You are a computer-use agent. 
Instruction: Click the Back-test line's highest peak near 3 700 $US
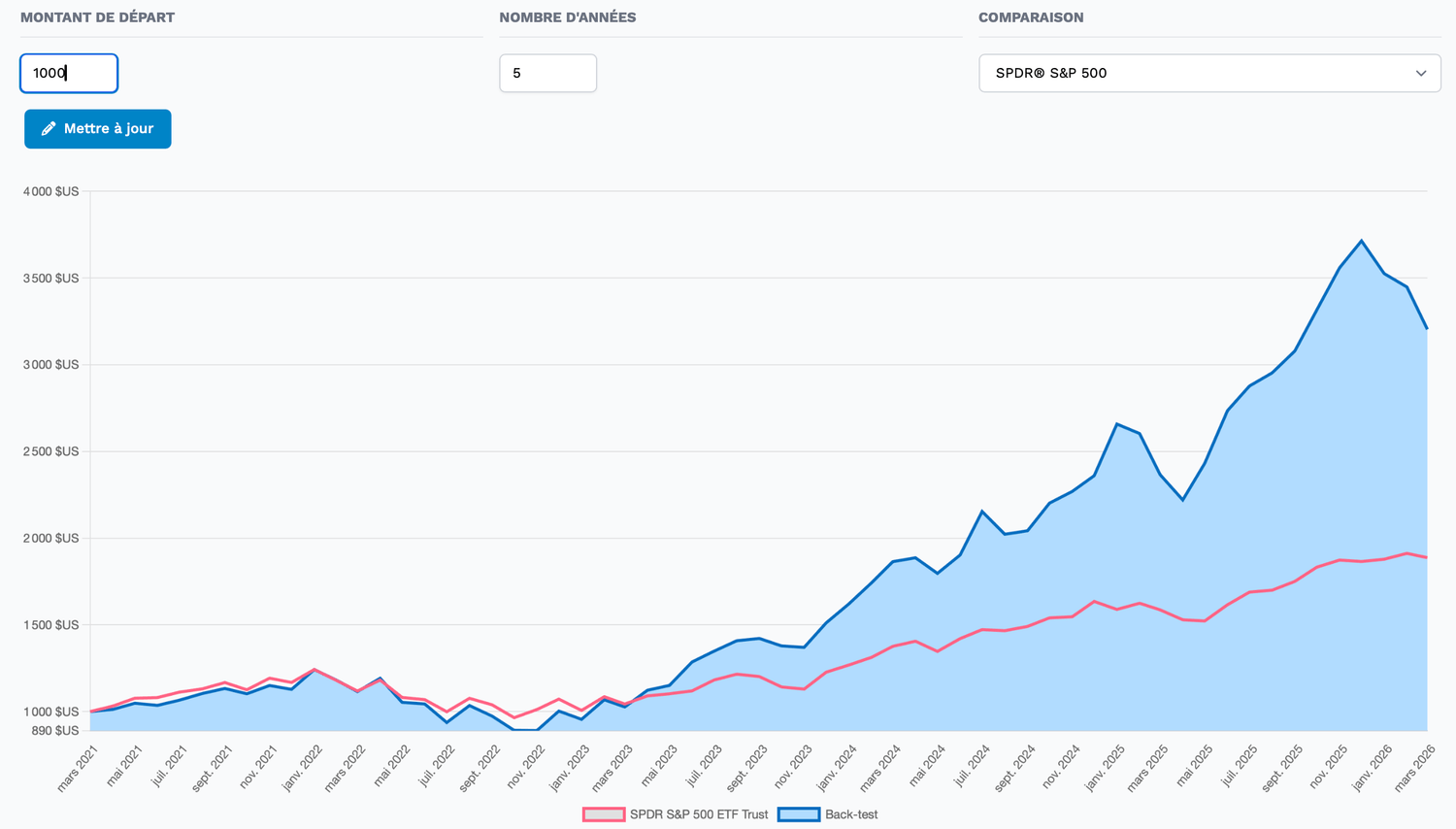pyautogui.click(x=1361, y=241)
